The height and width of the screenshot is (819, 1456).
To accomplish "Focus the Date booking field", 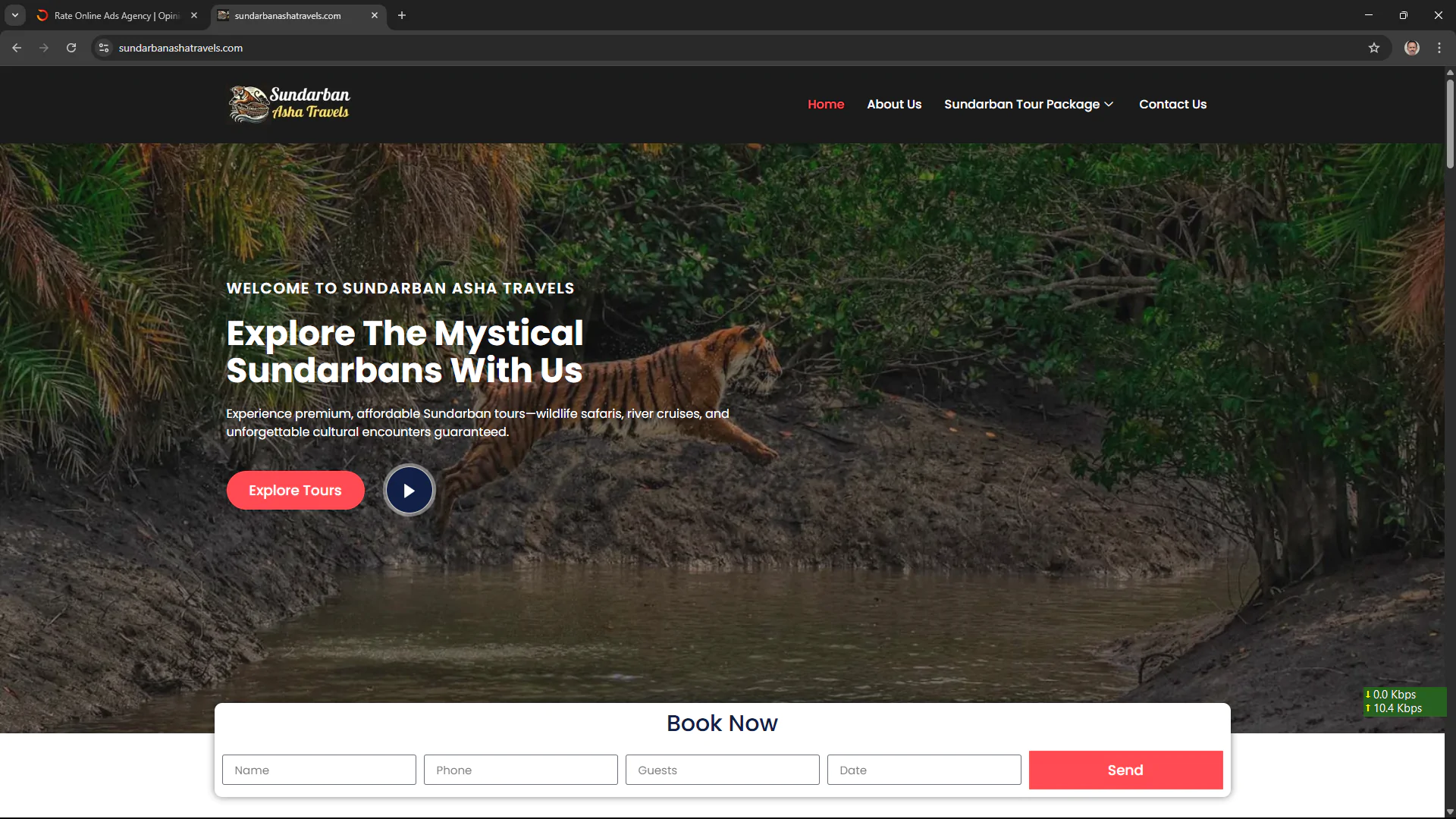I will coord(924,770).
